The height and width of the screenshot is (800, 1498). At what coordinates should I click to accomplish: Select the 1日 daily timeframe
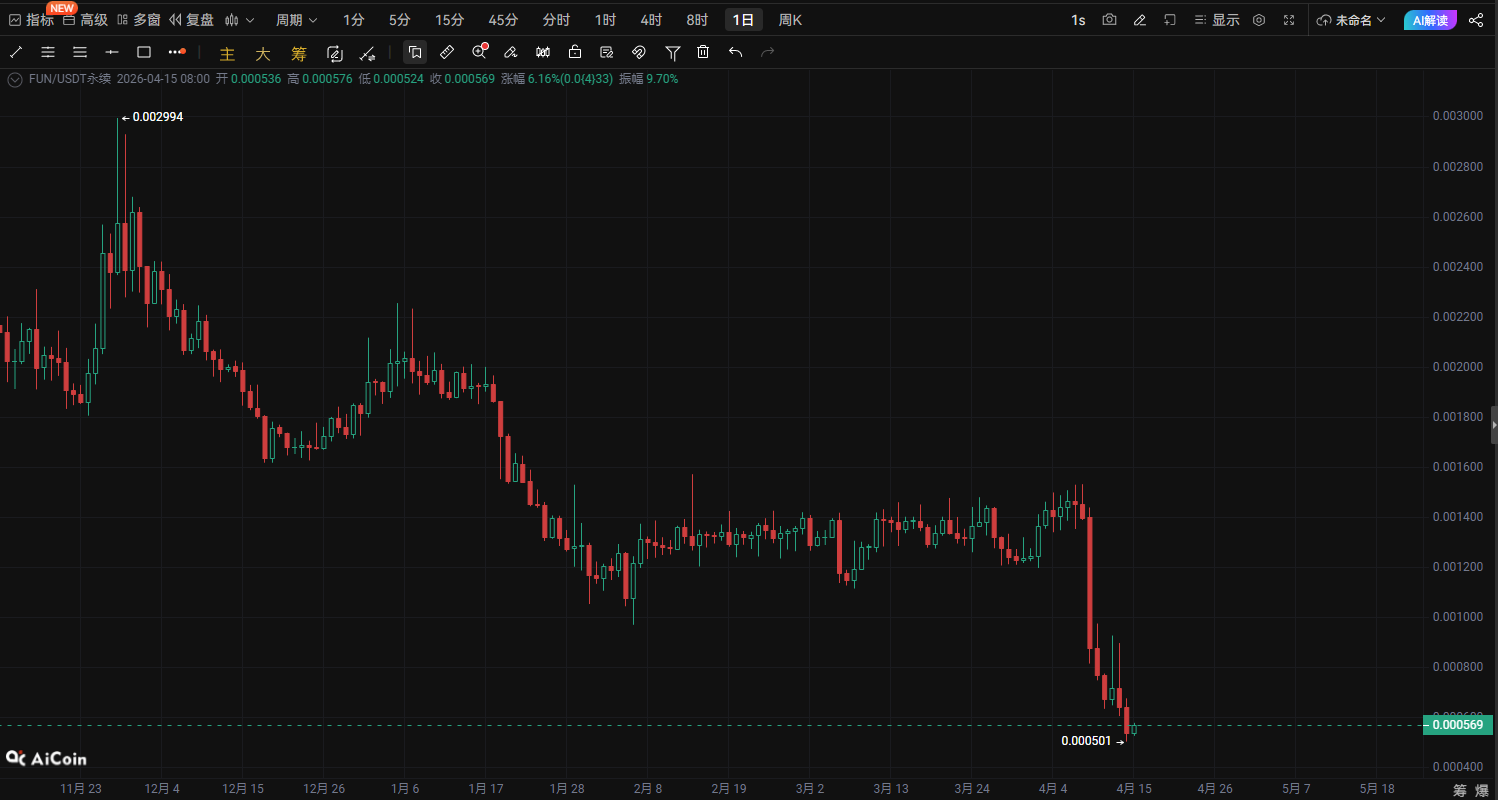coord(744,20)
